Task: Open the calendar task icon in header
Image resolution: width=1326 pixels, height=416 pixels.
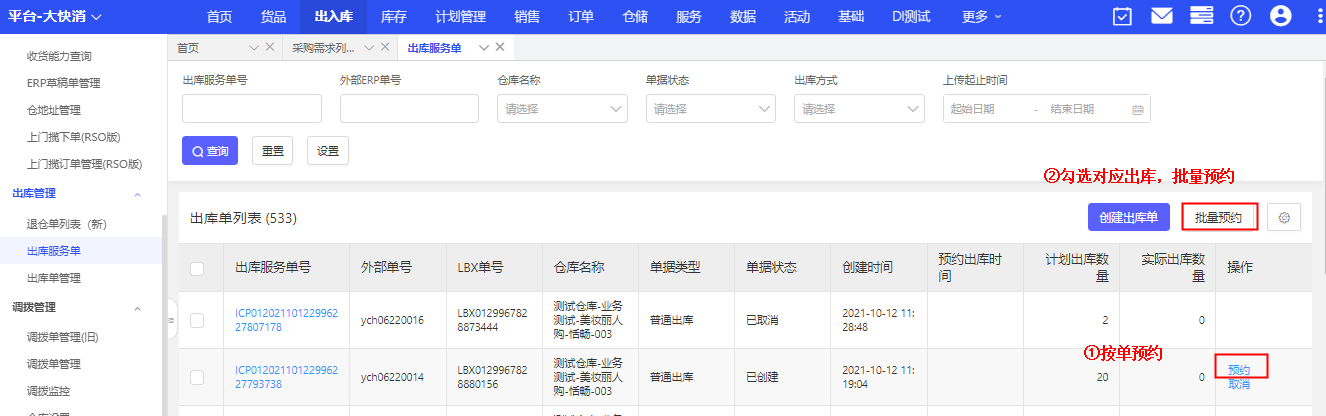Action: click(x=1123, y=16)
